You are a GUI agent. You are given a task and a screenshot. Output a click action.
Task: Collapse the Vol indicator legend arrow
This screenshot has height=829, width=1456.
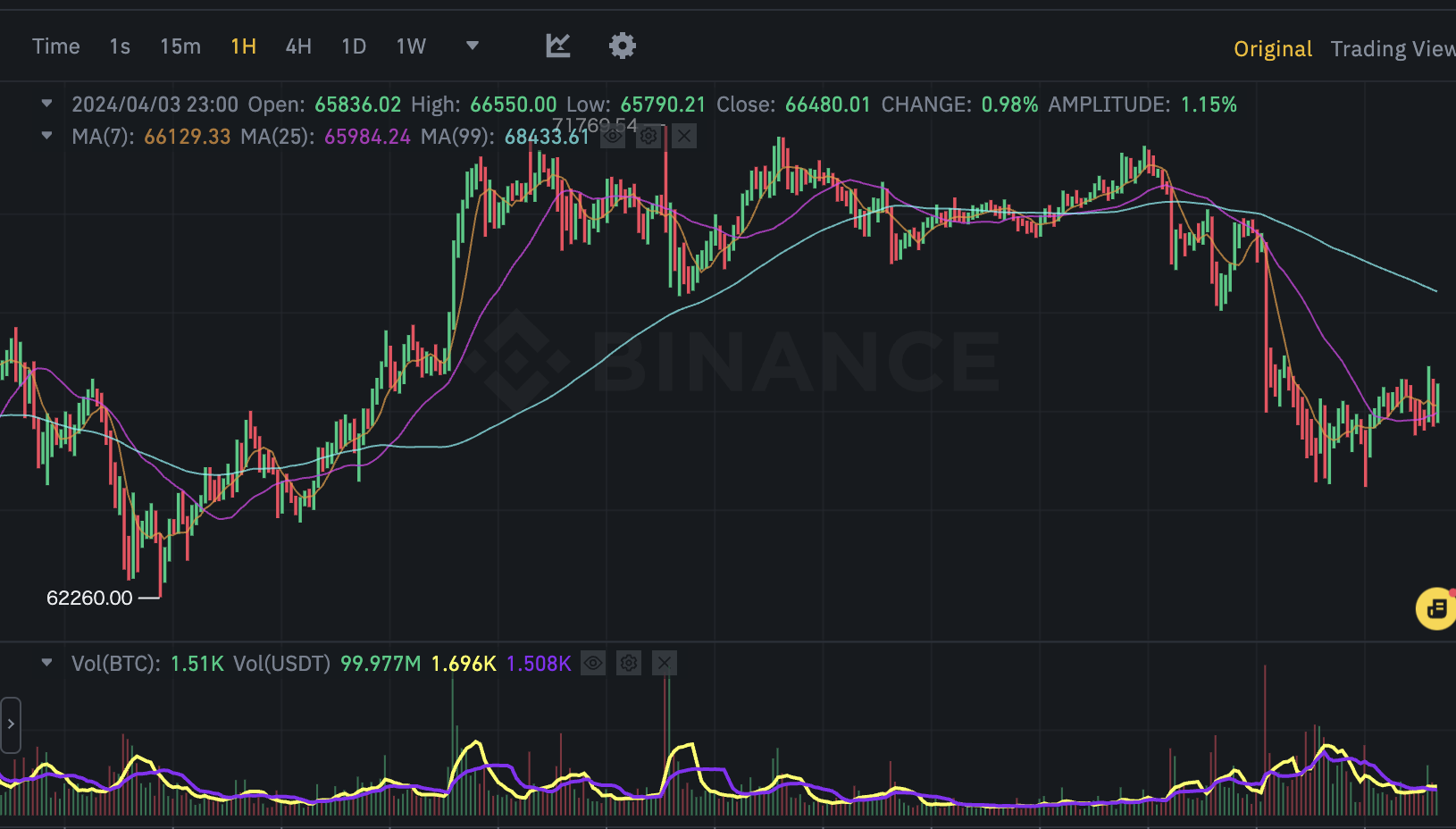click(46, 663)
